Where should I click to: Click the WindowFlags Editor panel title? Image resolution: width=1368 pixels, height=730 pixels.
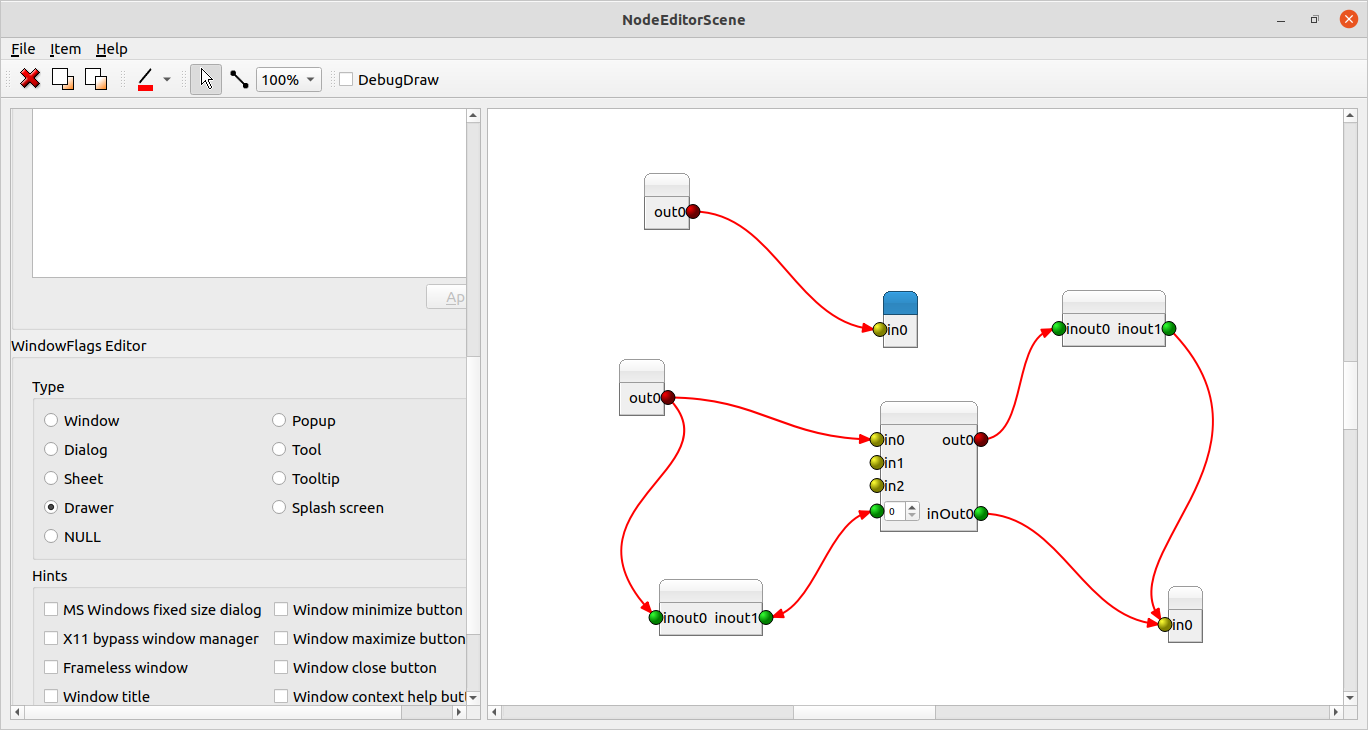click(79, 346)
